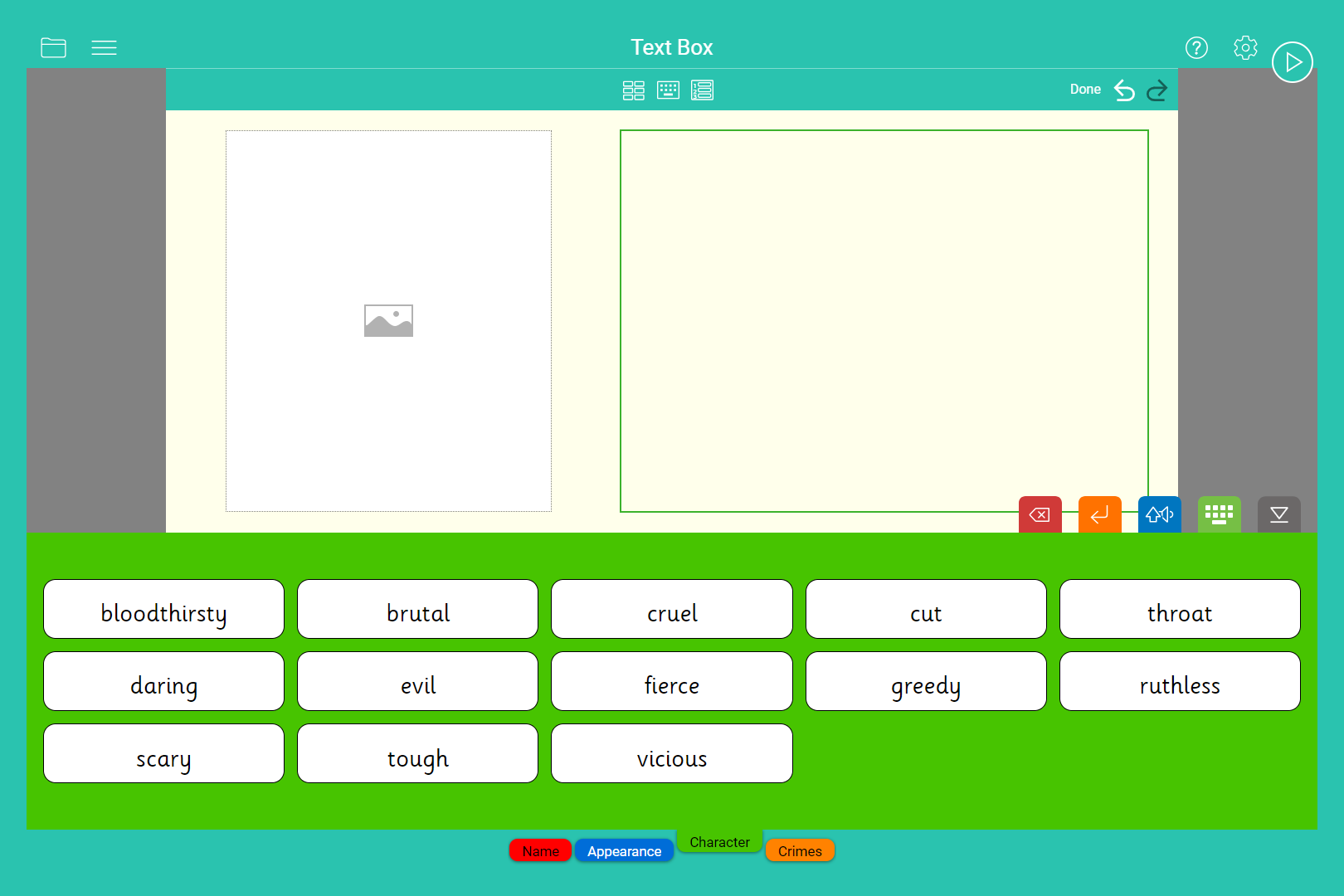Click the redo arrow
This screenshot has height=896, width=1344.
point(1157,90)
